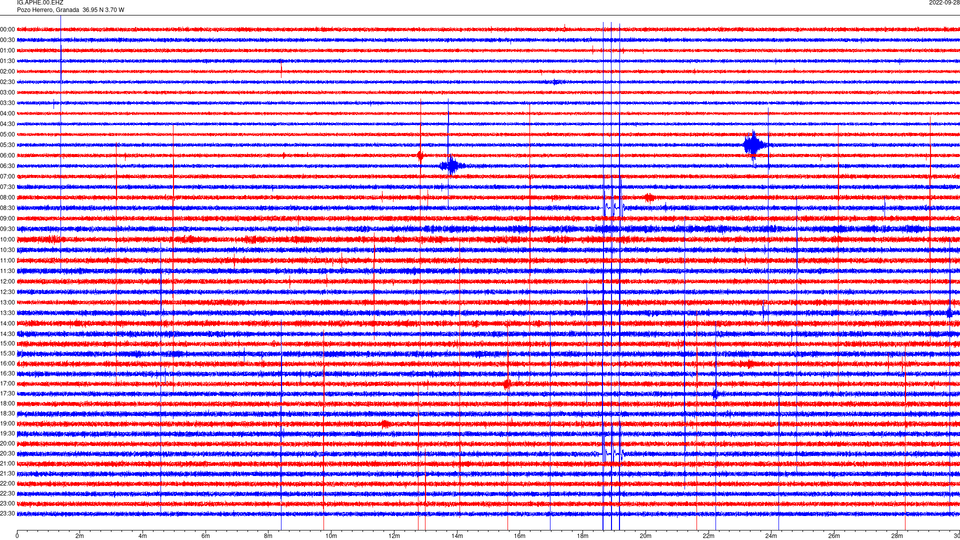Click the blue seismic burst on 06:30 trace
Image resolution: width=960 pixels, height=540 pixels.
452,166
